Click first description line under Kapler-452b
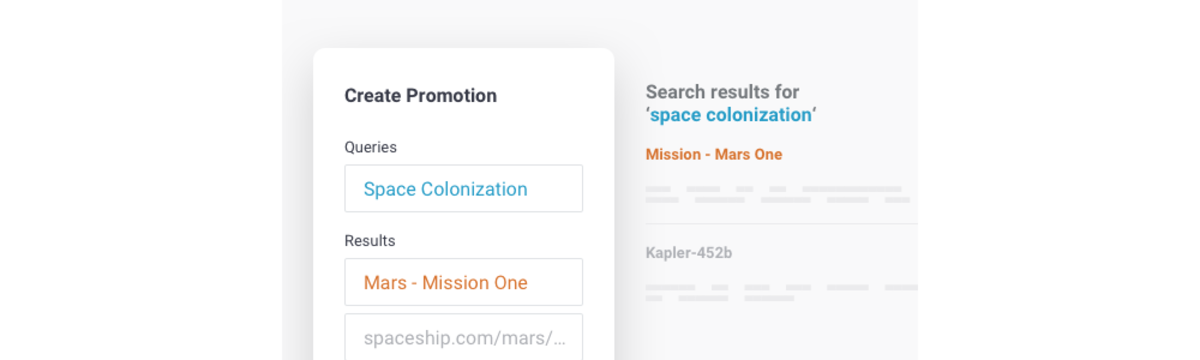Screen dimensions: 1200x360 point(782,287)
